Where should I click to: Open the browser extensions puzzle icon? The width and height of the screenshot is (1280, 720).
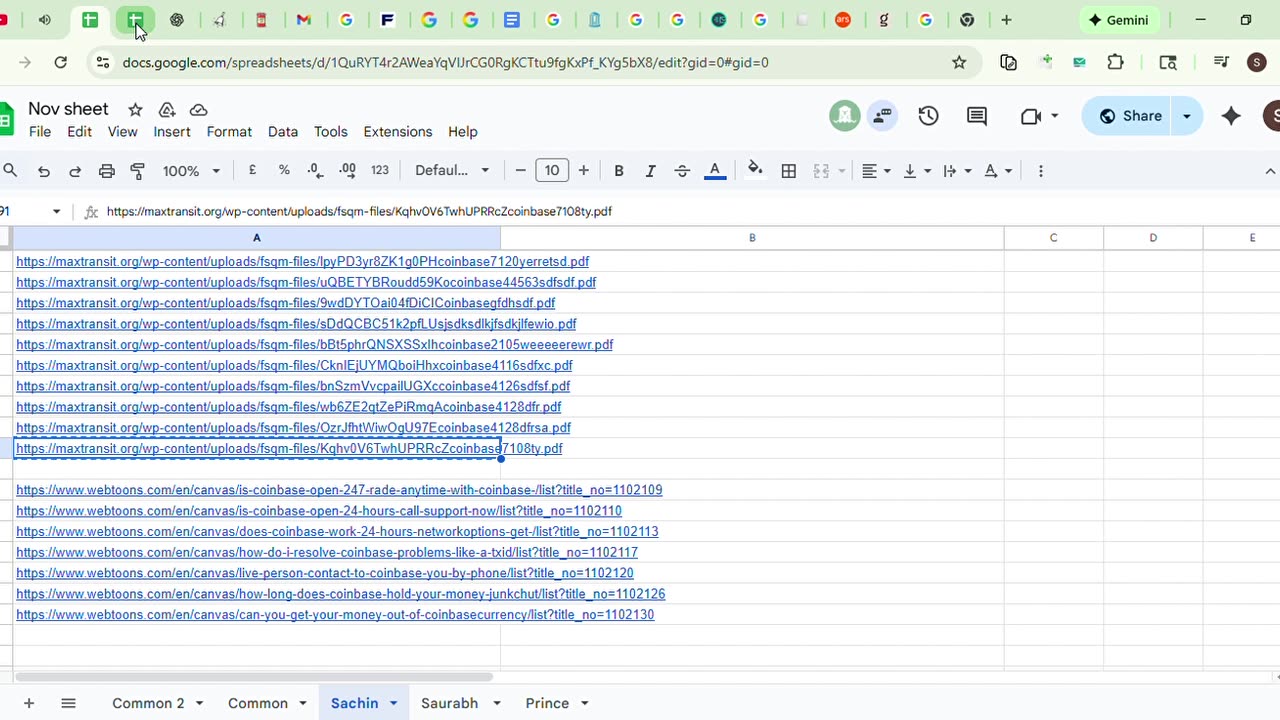(1116, 62)
